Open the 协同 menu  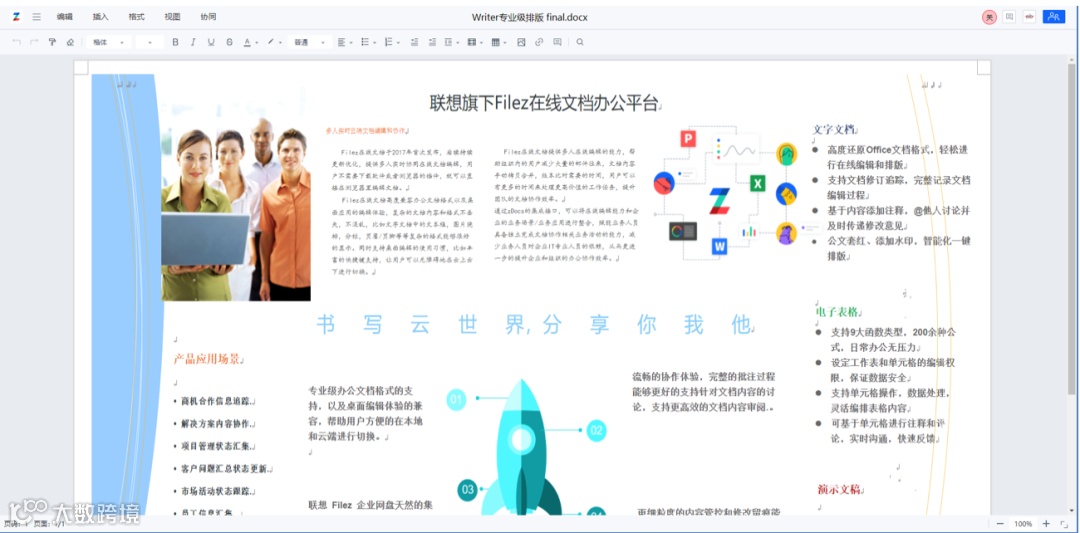tap(208, 17)
